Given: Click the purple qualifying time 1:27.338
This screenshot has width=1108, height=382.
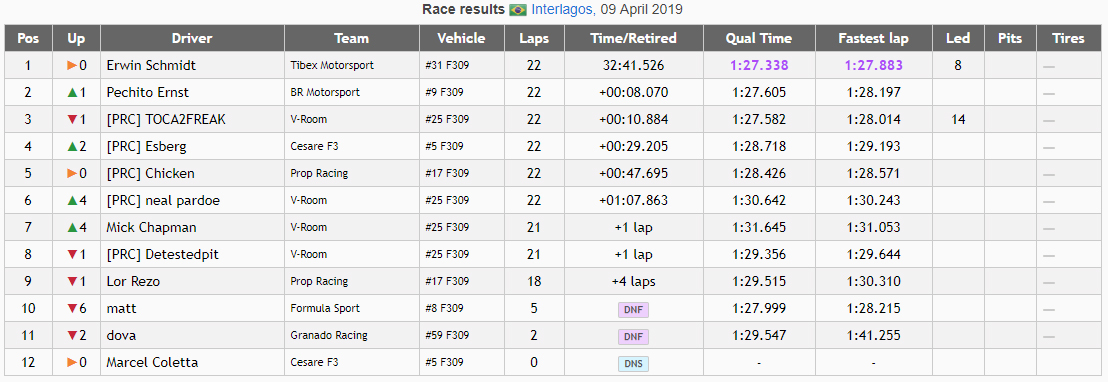Looking at the screenshot, I should click(759, 66).
